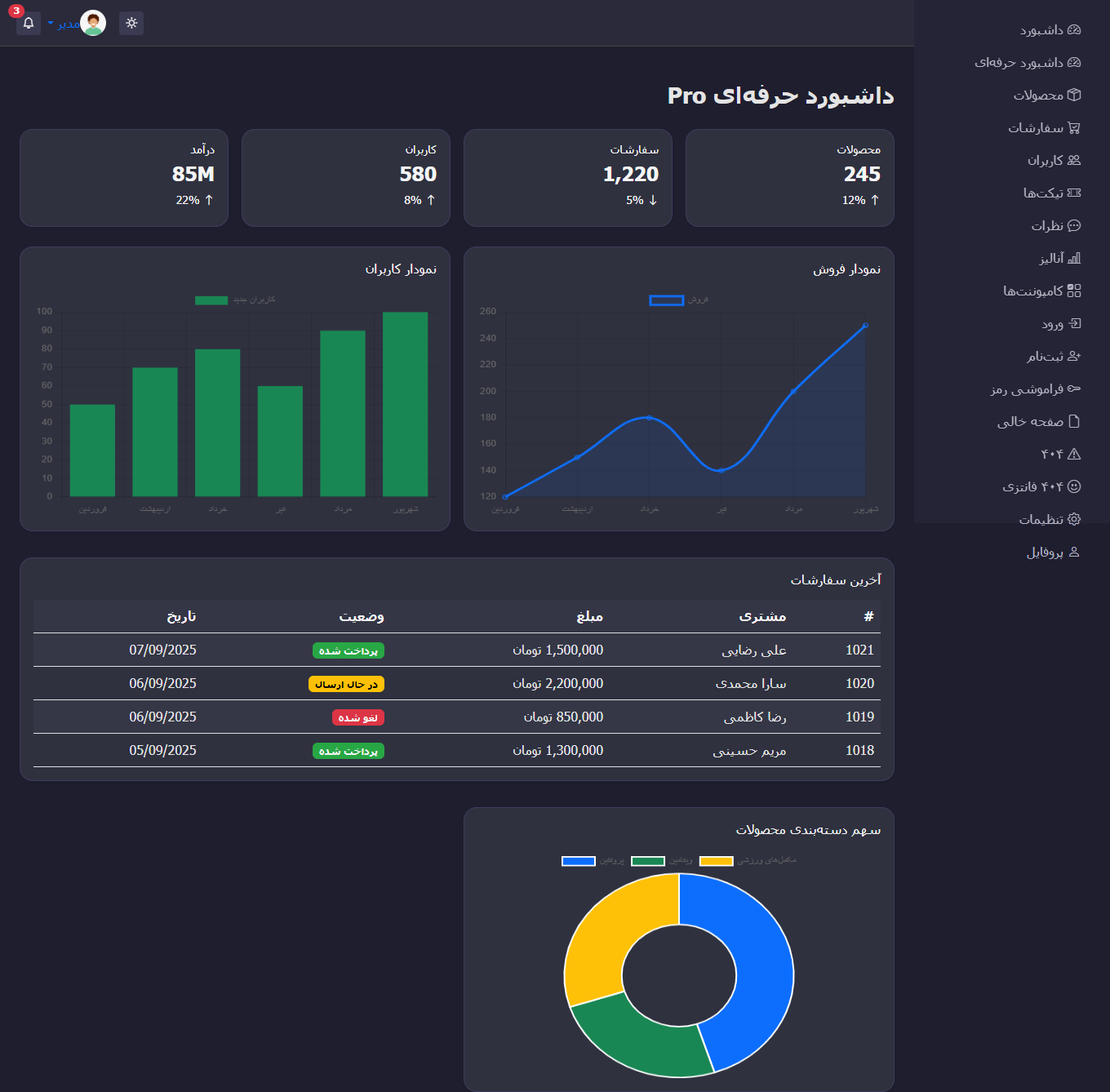Click the yellow مکمل‌های ورزشی legend swatch
This screenshot has height=1092, width=1110.
(717, 861)
